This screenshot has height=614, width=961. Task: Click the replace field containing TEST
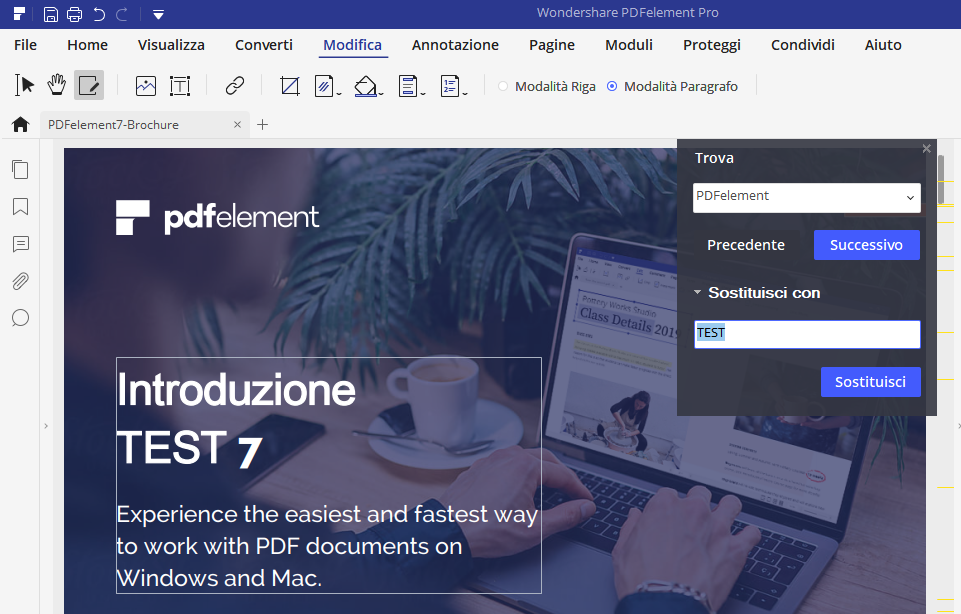807,334
